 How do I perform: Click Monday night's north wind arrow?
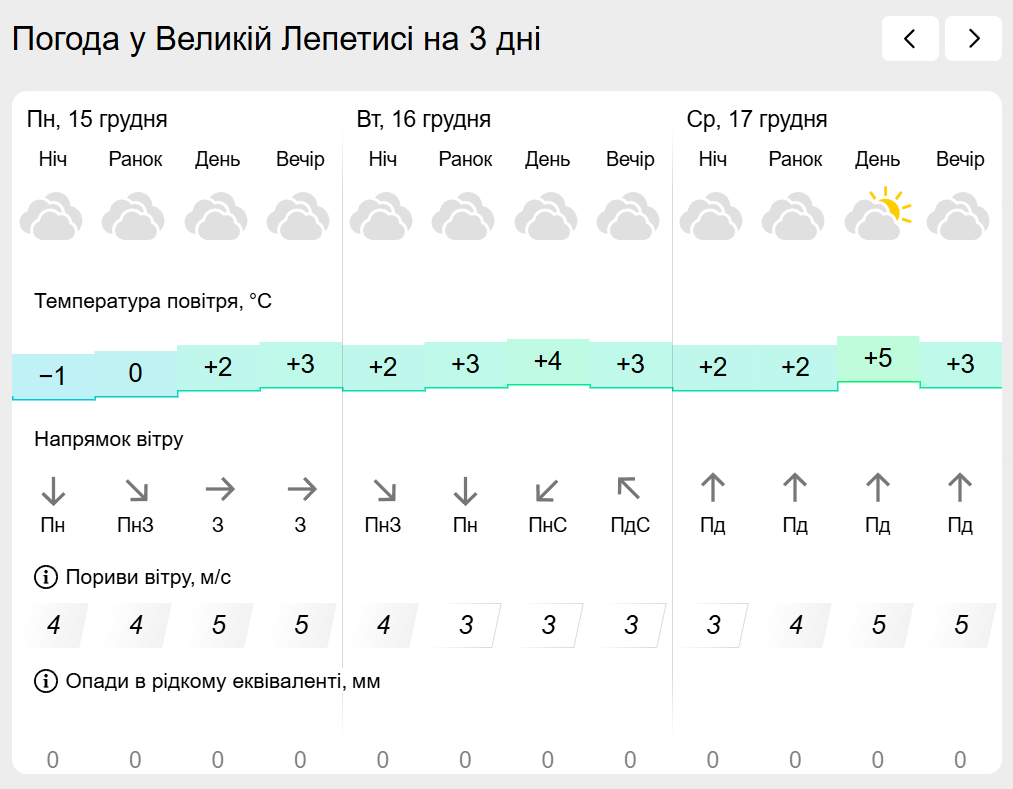coord(53,490)
